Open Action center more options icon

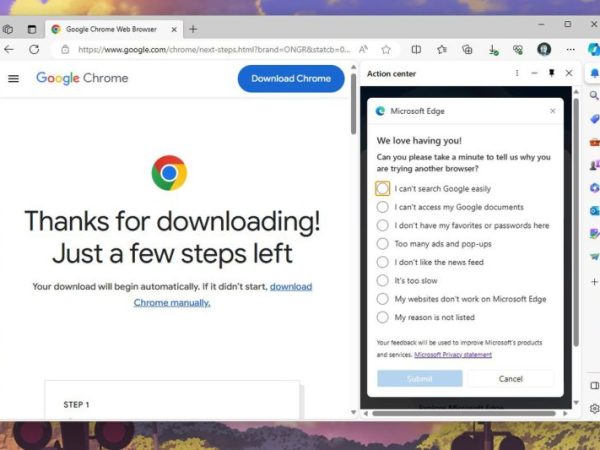(517, 73)
